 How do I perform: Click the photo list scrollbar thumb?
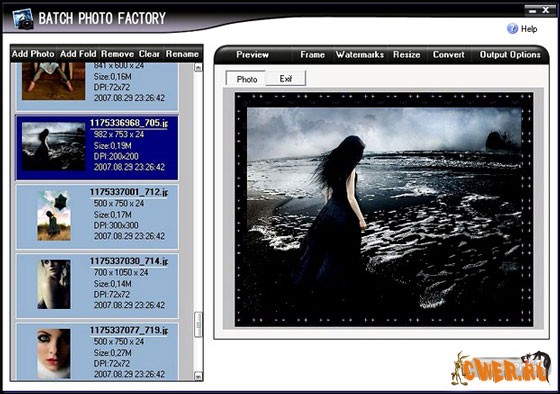(198, 324)
